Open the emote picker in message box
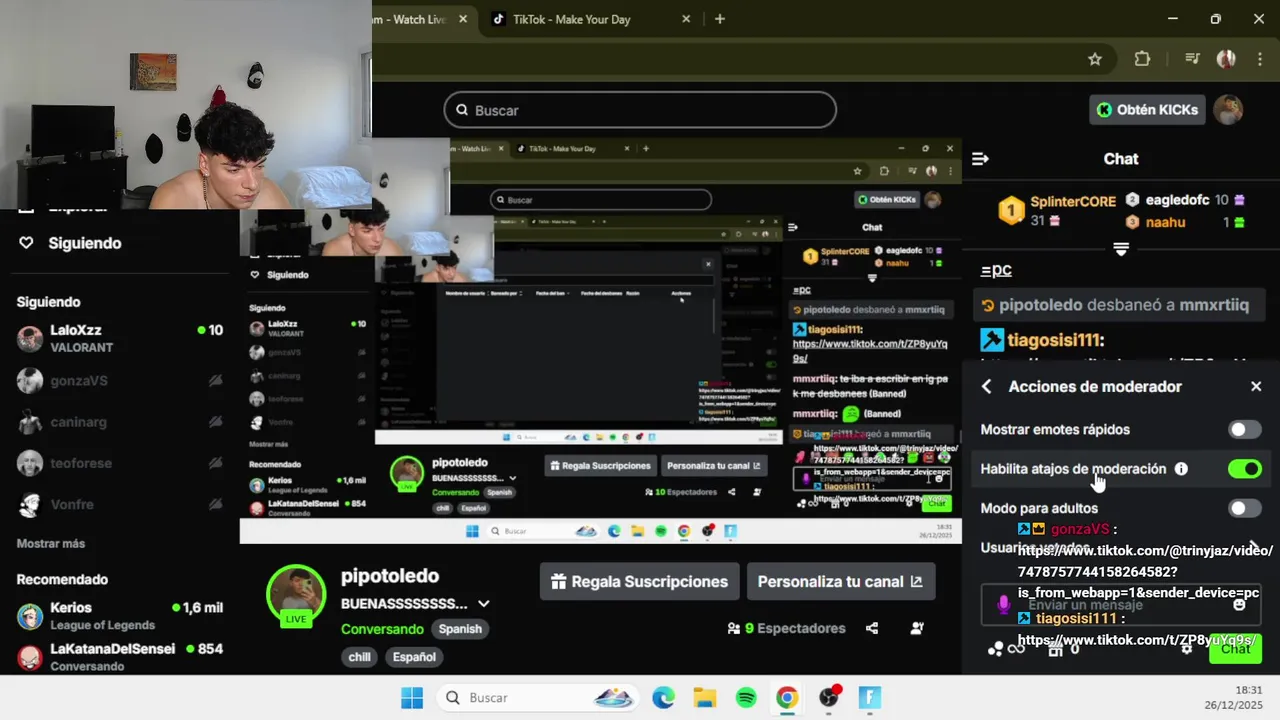This screenshot has width=1280, height=720. [x=1240, y=604]
